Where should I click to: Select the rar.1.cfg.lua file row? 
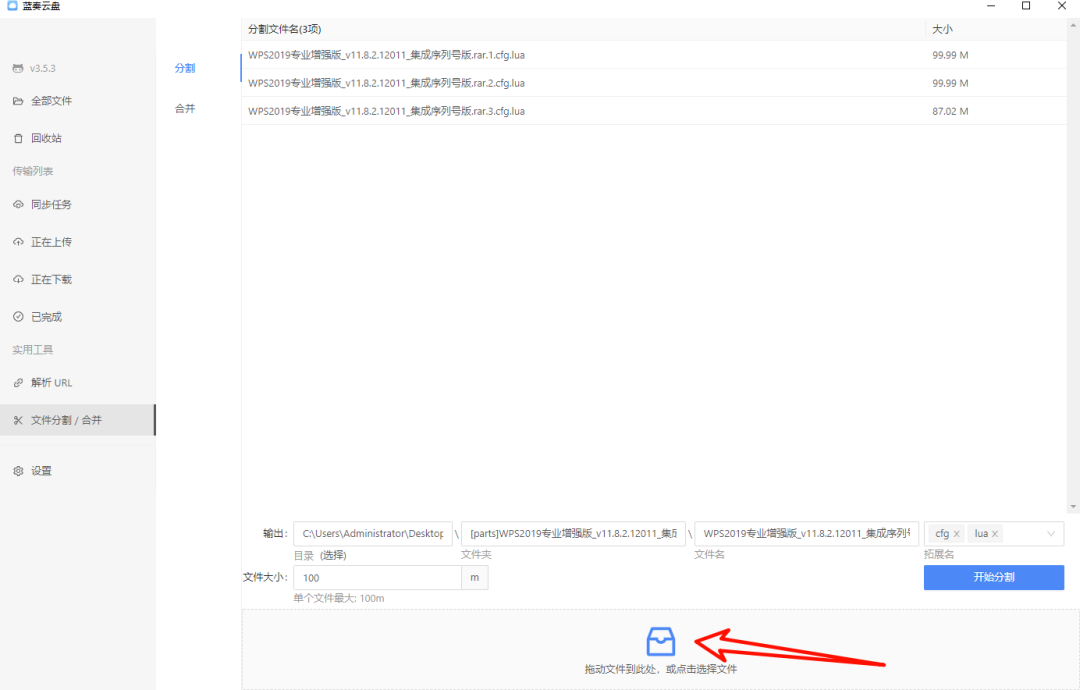coord(654,55)
